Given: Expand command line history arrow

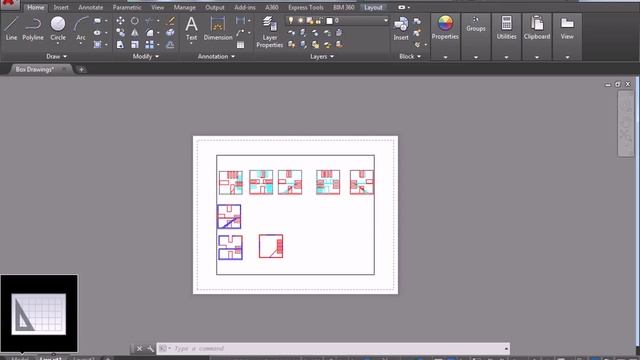Looking at the screenshot, I should click(506, 349).
